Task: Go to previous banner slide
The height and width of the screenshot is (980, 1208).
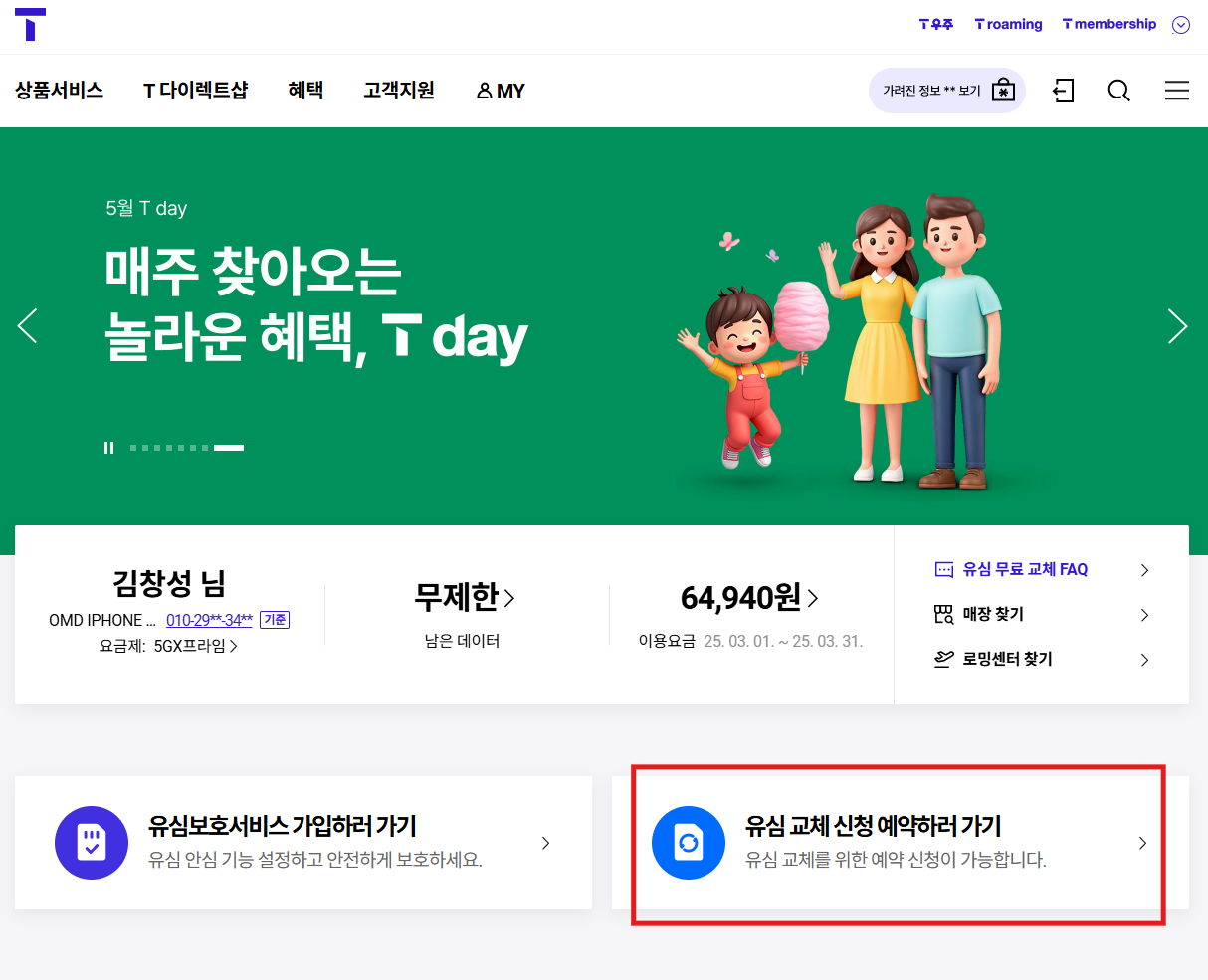Action: pyautogui.click(x=28, y=325)
